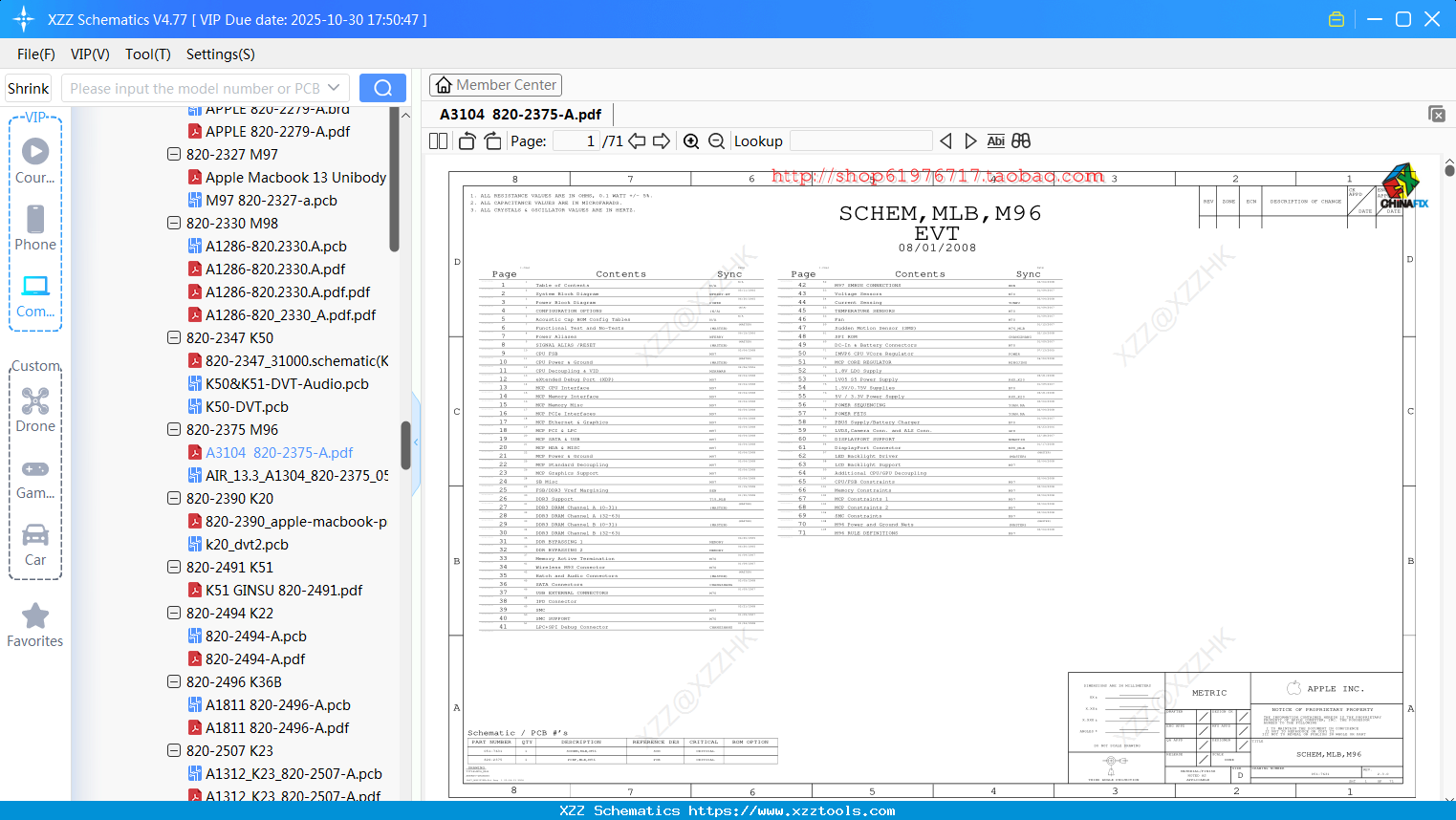
Task: Open A1811 820-2496-A.pcb file
Action: click(269, 704)
